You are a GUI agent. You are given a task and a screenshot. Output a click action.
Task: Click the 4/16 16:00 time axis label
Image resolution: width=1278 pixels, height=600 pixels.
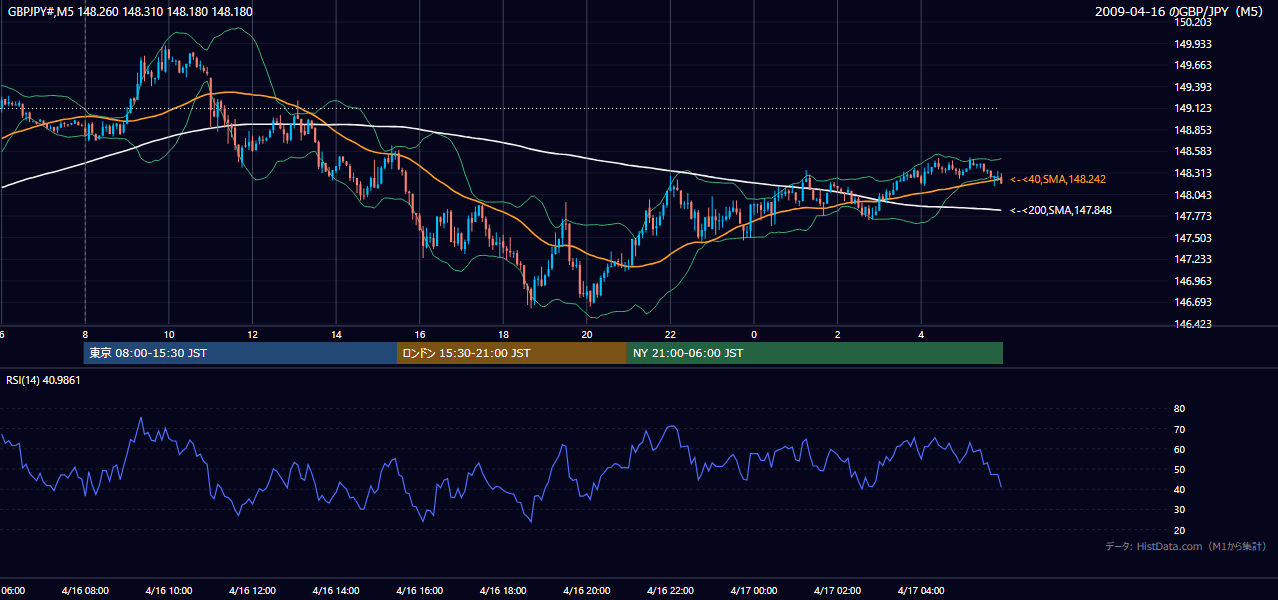pos(419,590)
